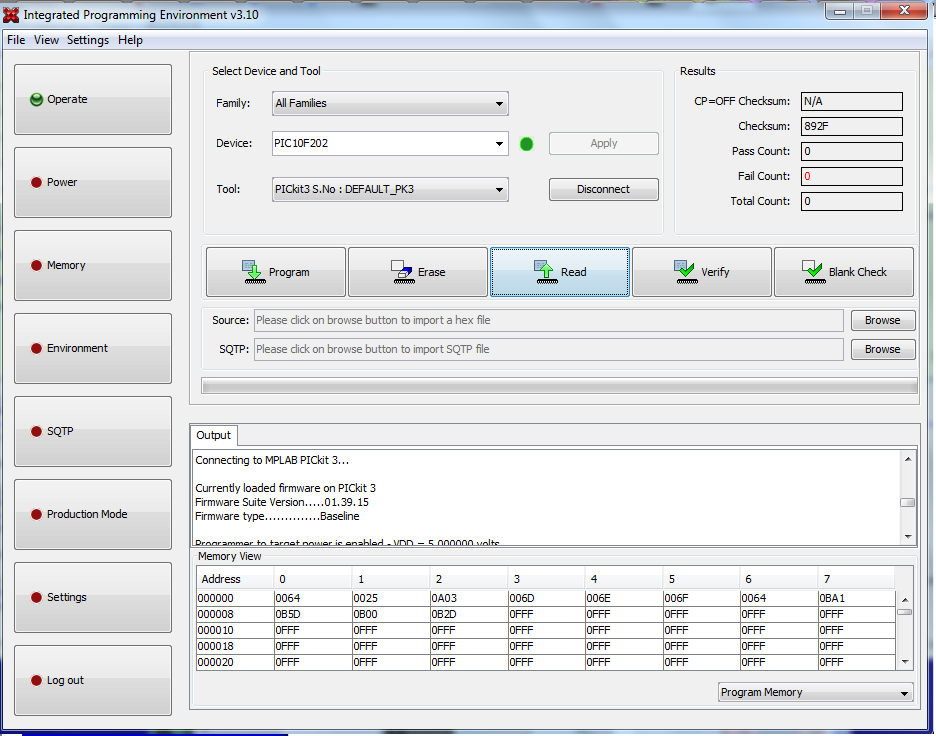This screenshot has width=936, height=736.
Task: Browse for a Source hex file
Action: [x=882, y=320]
